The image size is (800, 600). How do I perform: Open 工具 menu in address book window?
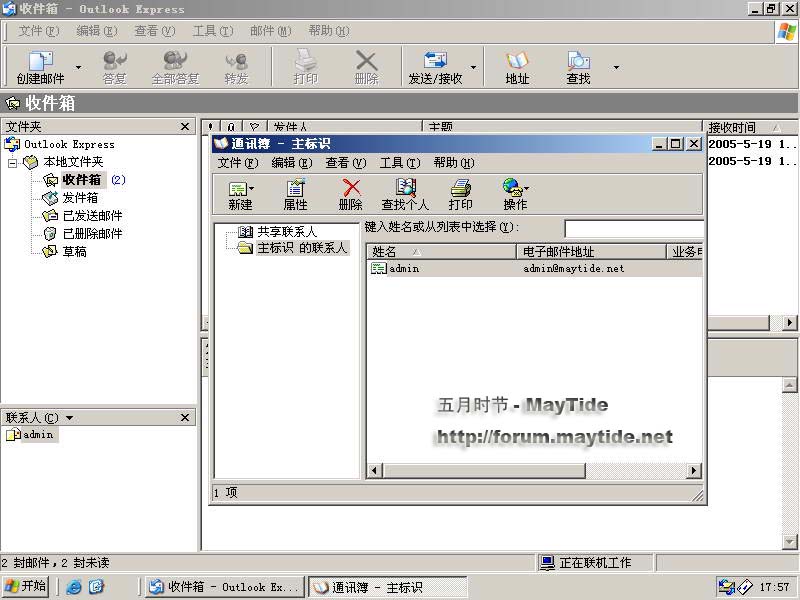[x=398, y=163]
